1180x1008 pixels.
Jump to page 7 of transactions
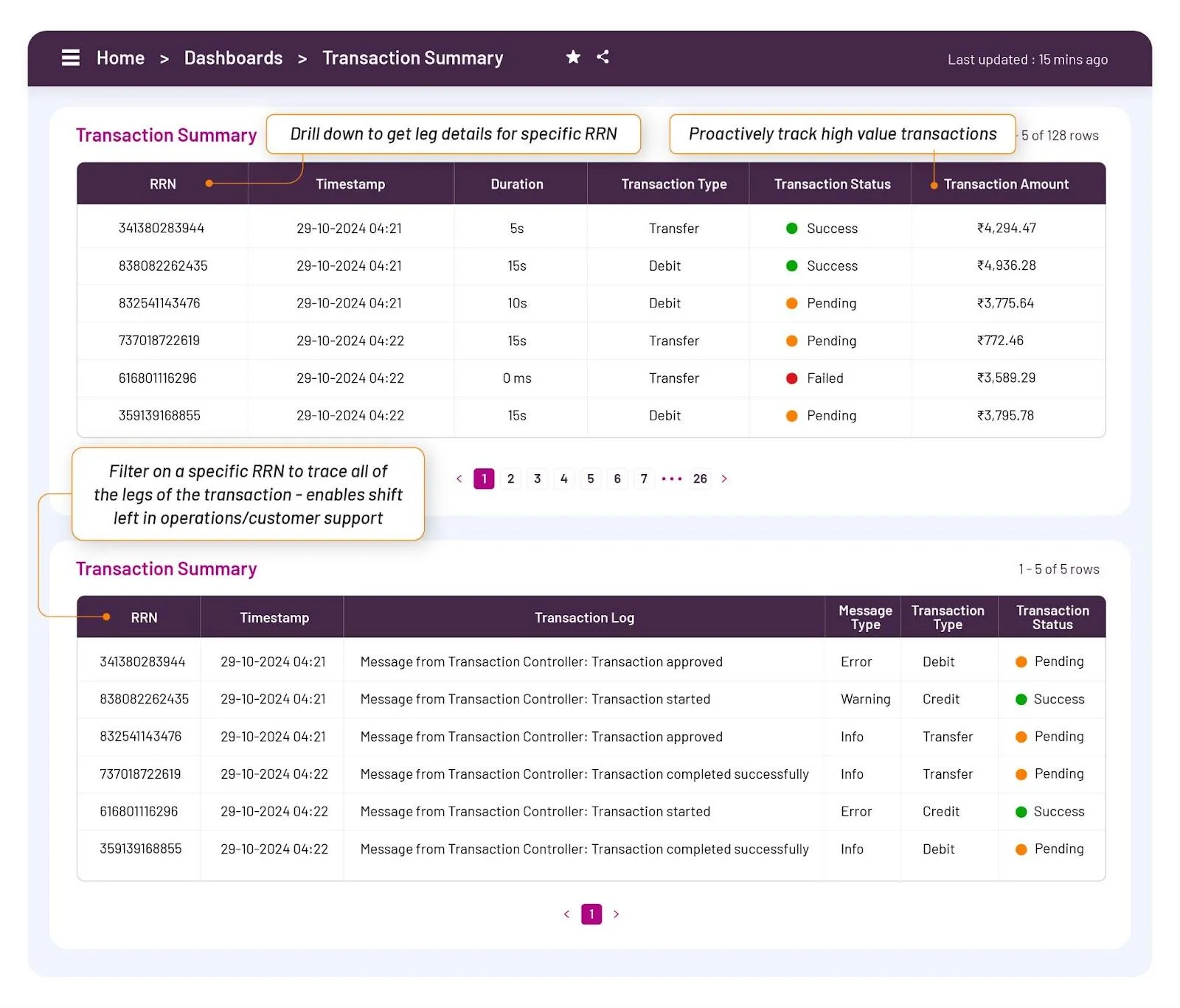tap(644, 479)
